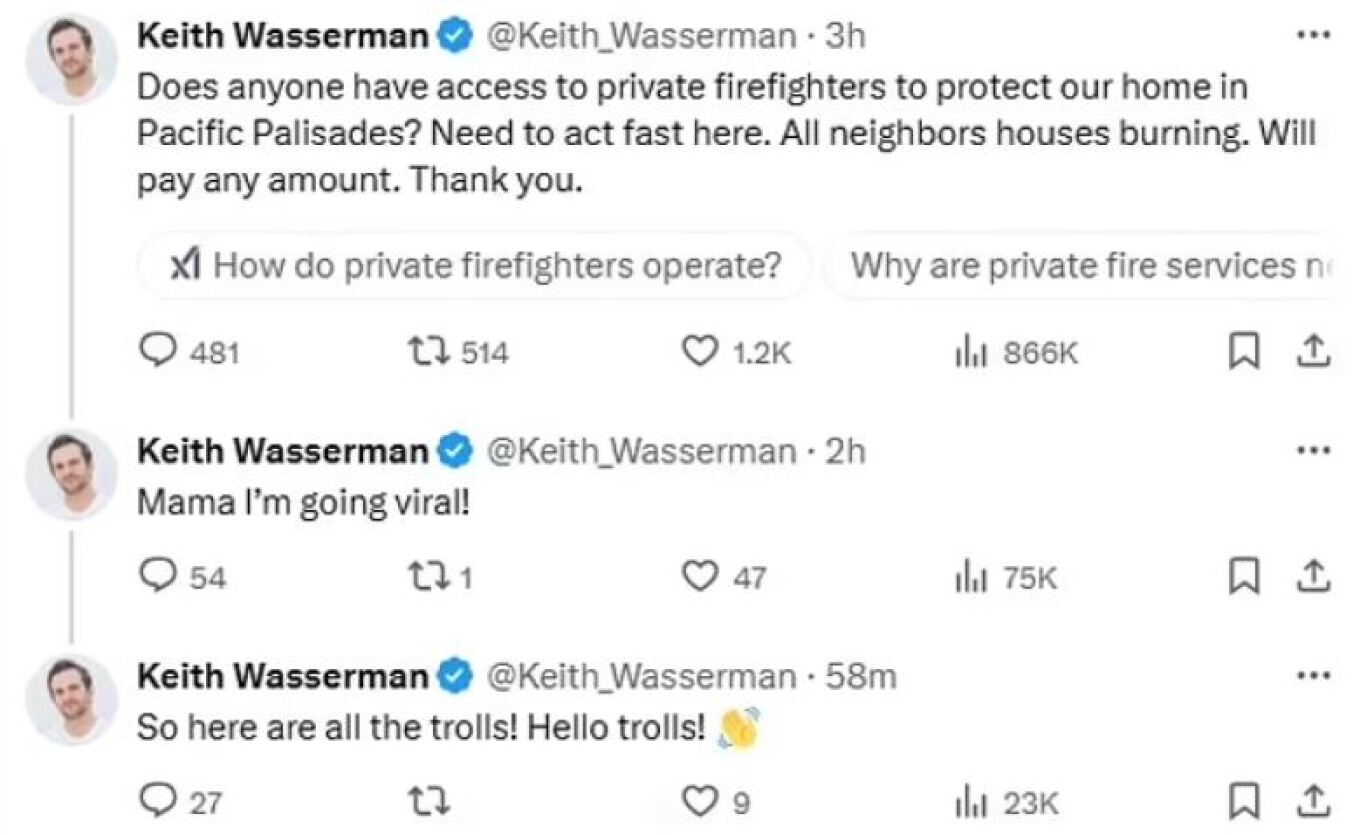The height and width of the screenshot is (835, 1360).
Task: Select the 'Why are private fire services' suggestion
Action: (x=1090, y=266)
